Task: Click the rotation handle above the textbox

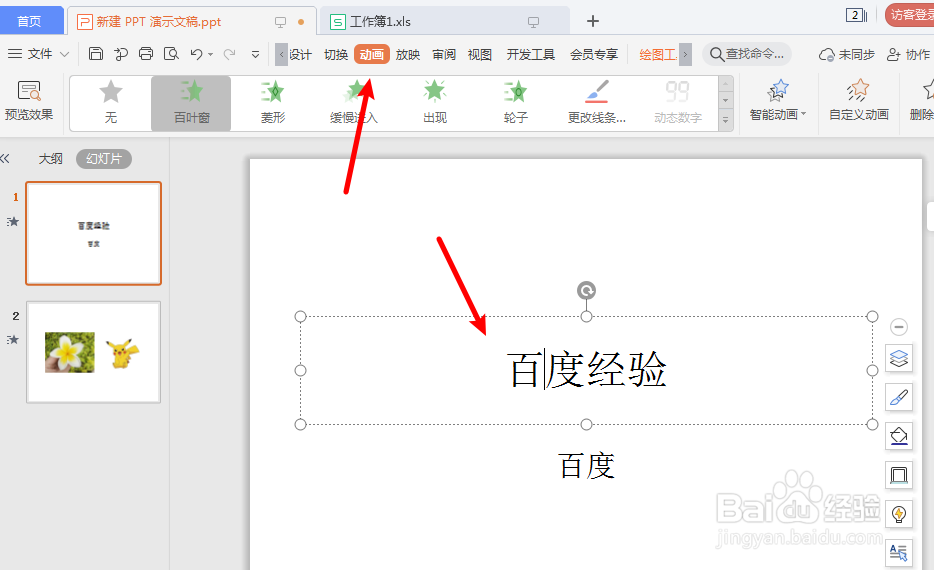Action: point(586,290)
